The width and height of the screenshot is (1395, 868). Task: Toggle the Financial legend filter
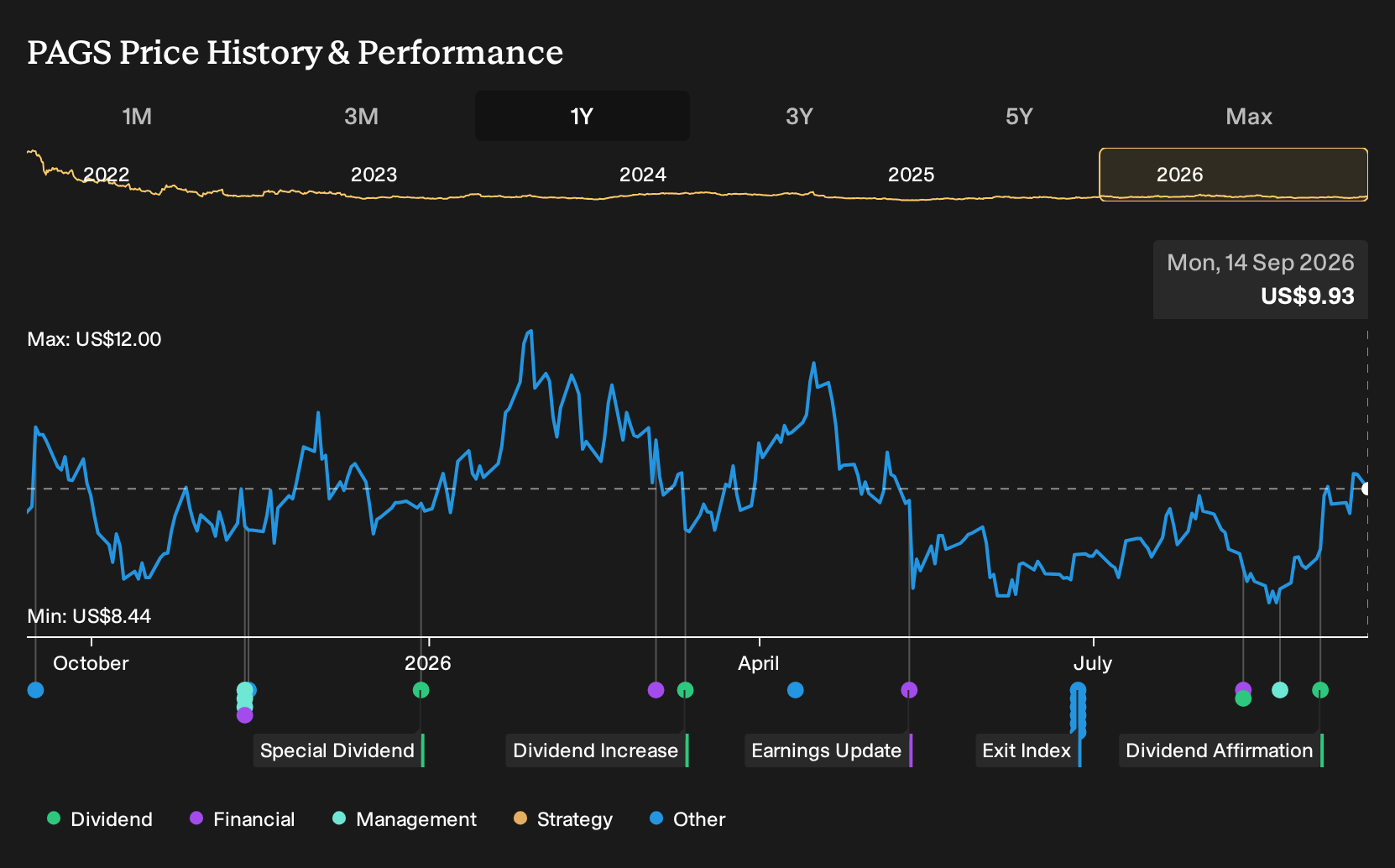coord(243,819)
